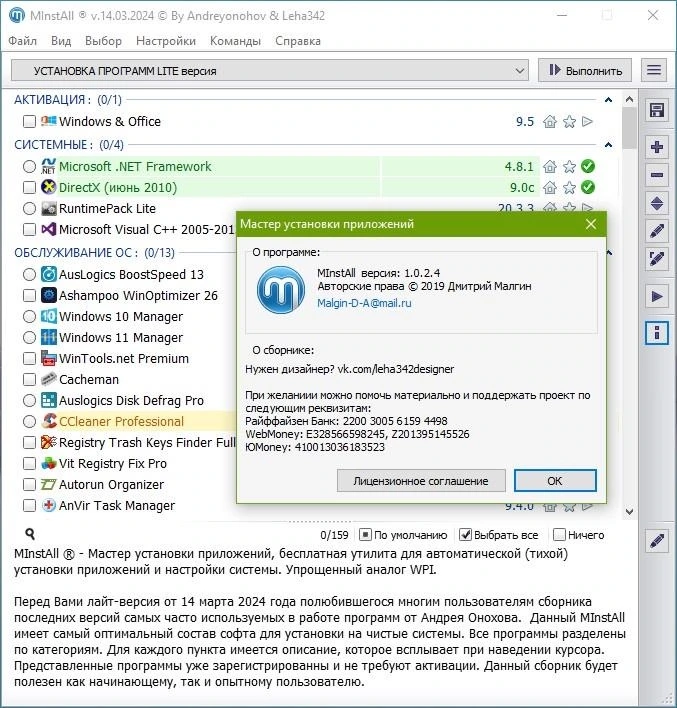This screenshot has width=677, height=708.
Task: Click star icon in Microsoft .NET Framework row
Action: [569, 167]
